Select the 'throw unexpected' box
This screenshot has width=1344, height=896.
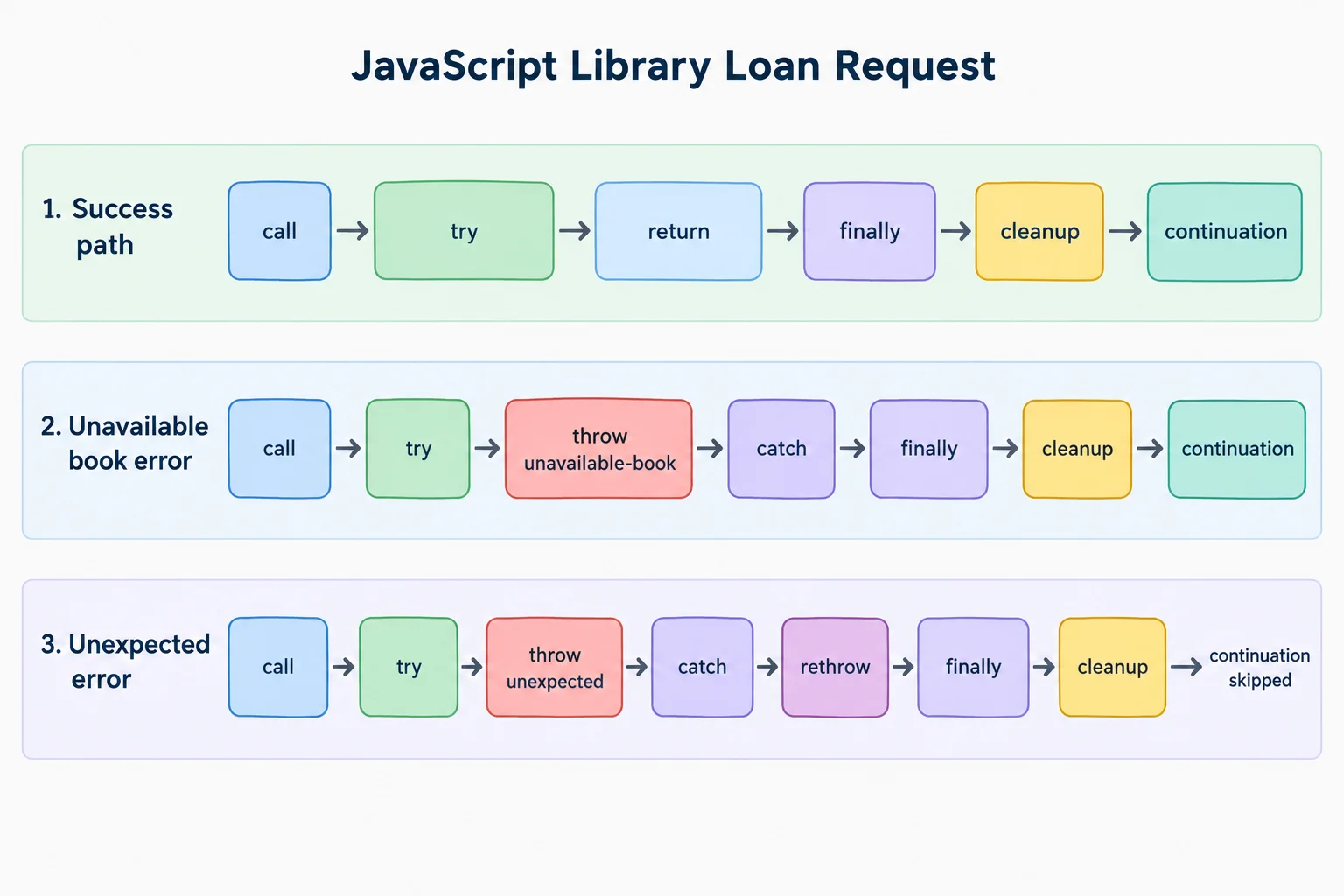[x=554, y=668]
